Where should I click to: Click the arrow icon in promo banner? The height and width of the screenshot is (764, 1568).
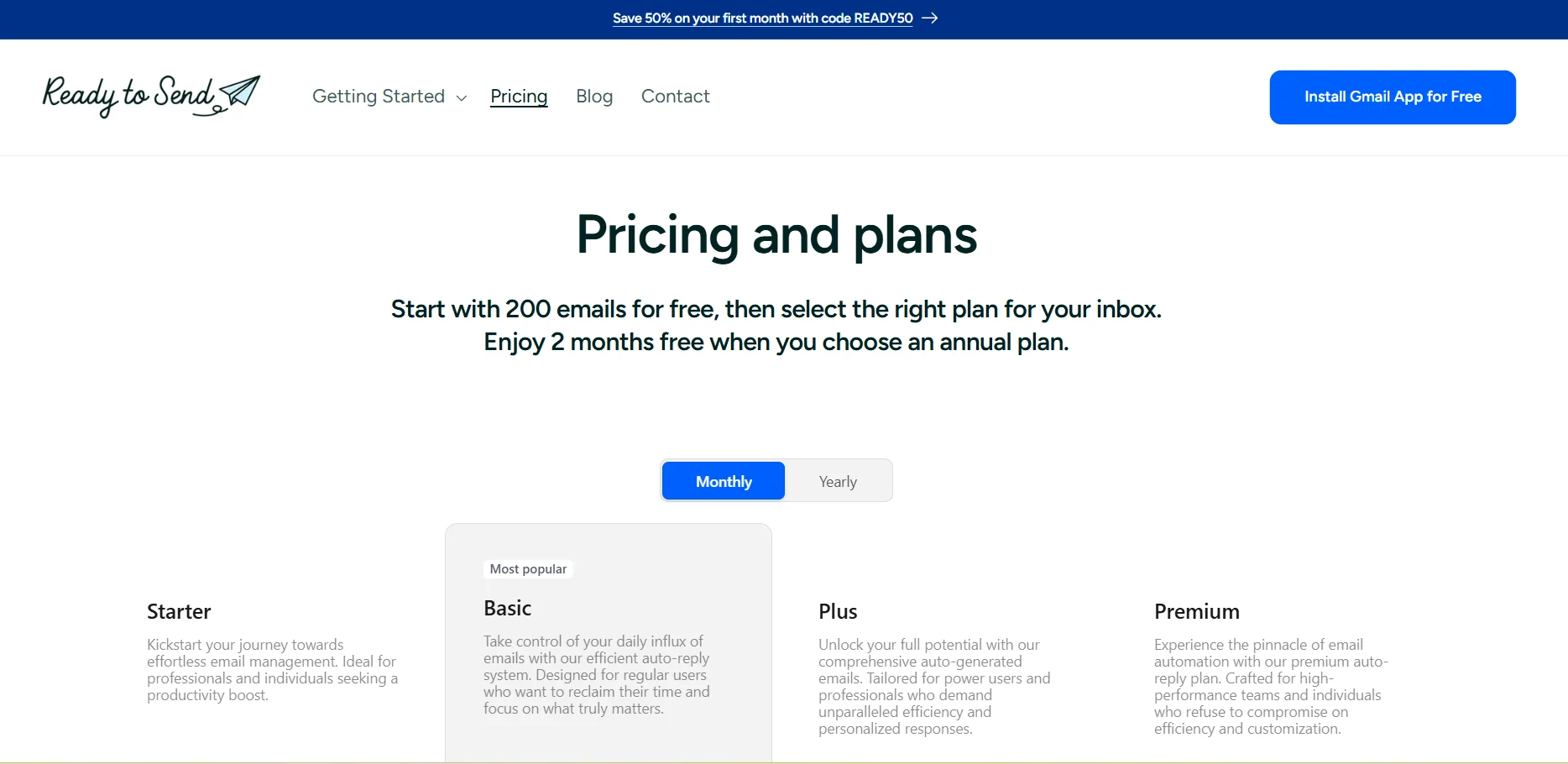(929, 18)
